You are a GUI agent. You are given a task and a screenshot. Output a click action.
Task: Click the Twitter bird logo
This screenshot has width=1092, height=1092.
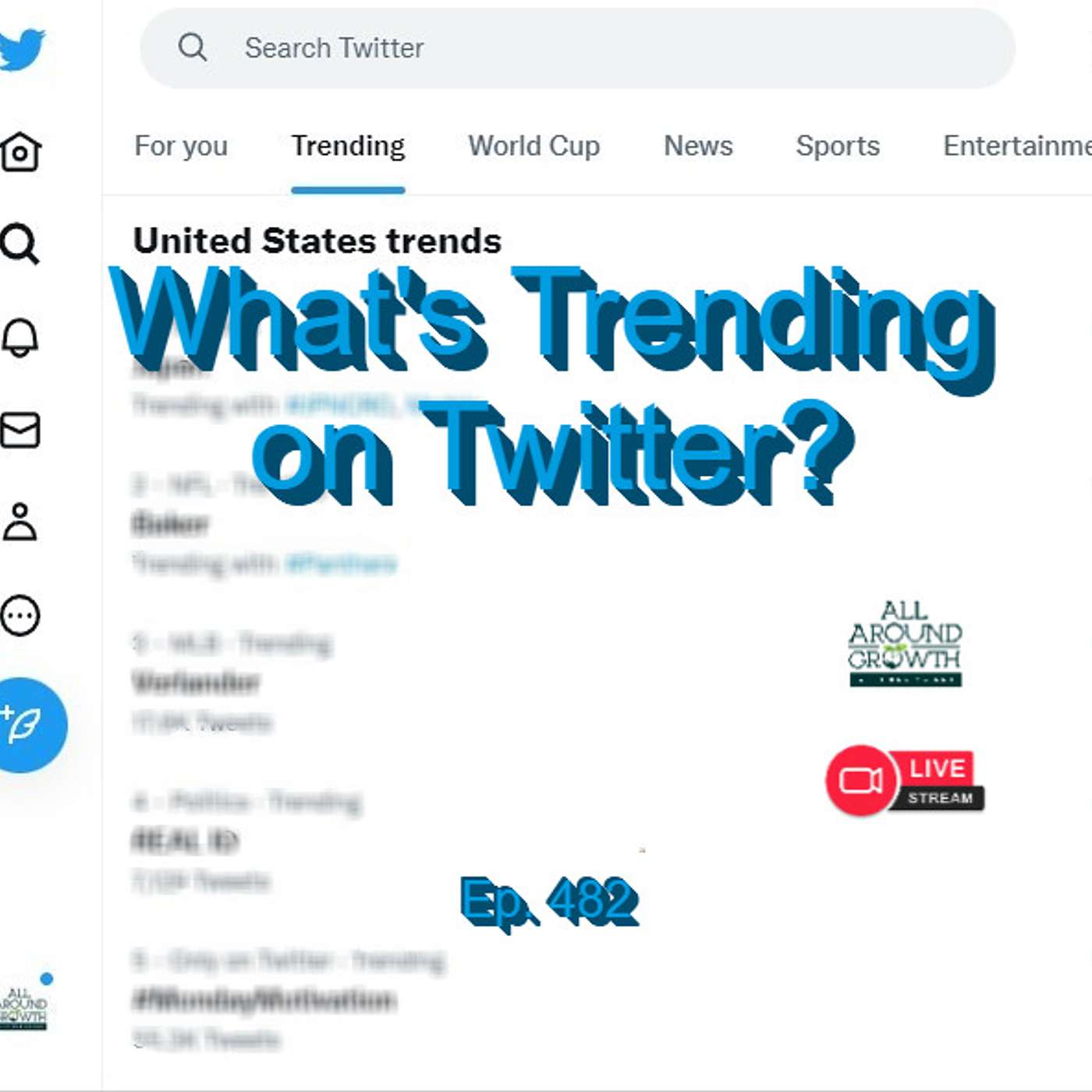coord(22,48)
